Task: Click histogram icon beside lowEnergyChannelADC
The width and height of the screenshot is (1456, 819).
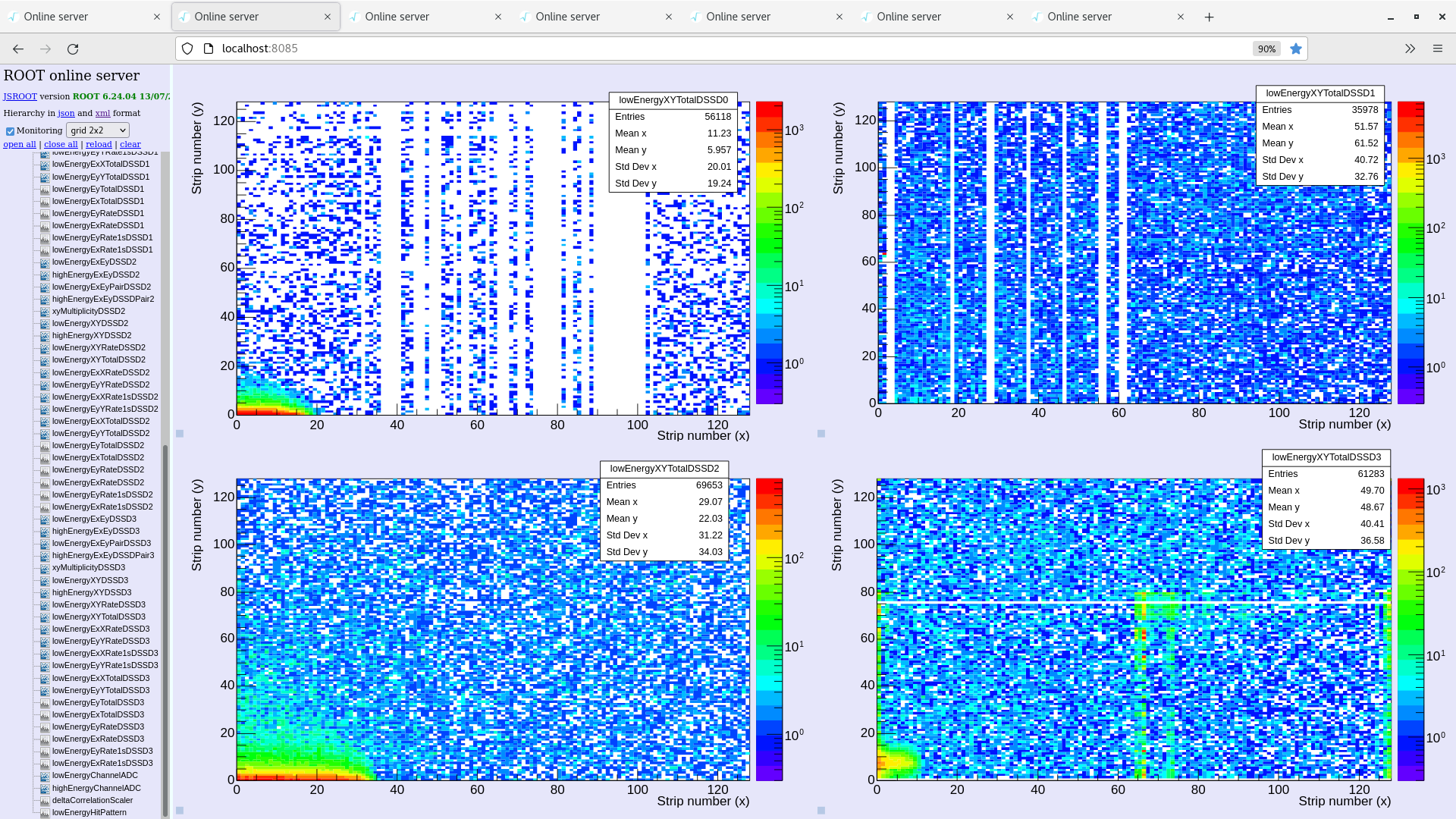Action: (x=45, y=776)
